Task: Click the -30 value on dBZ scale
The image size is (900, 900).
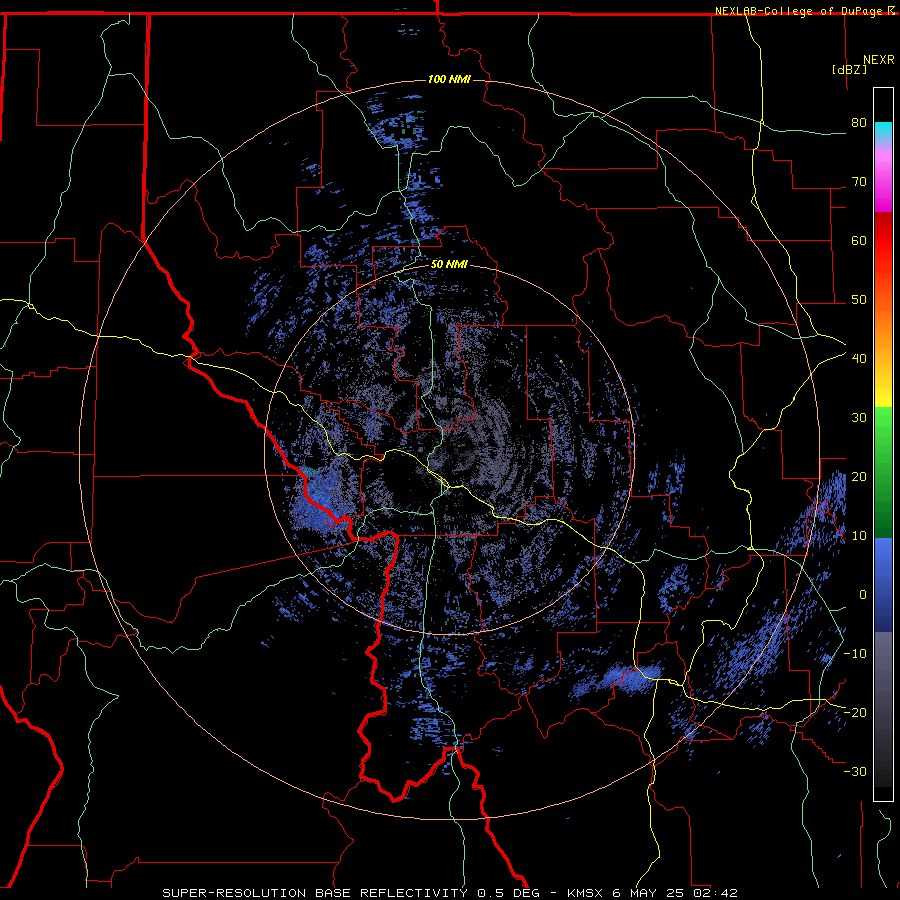Action: pyautogui.click(x=855, y=771)
